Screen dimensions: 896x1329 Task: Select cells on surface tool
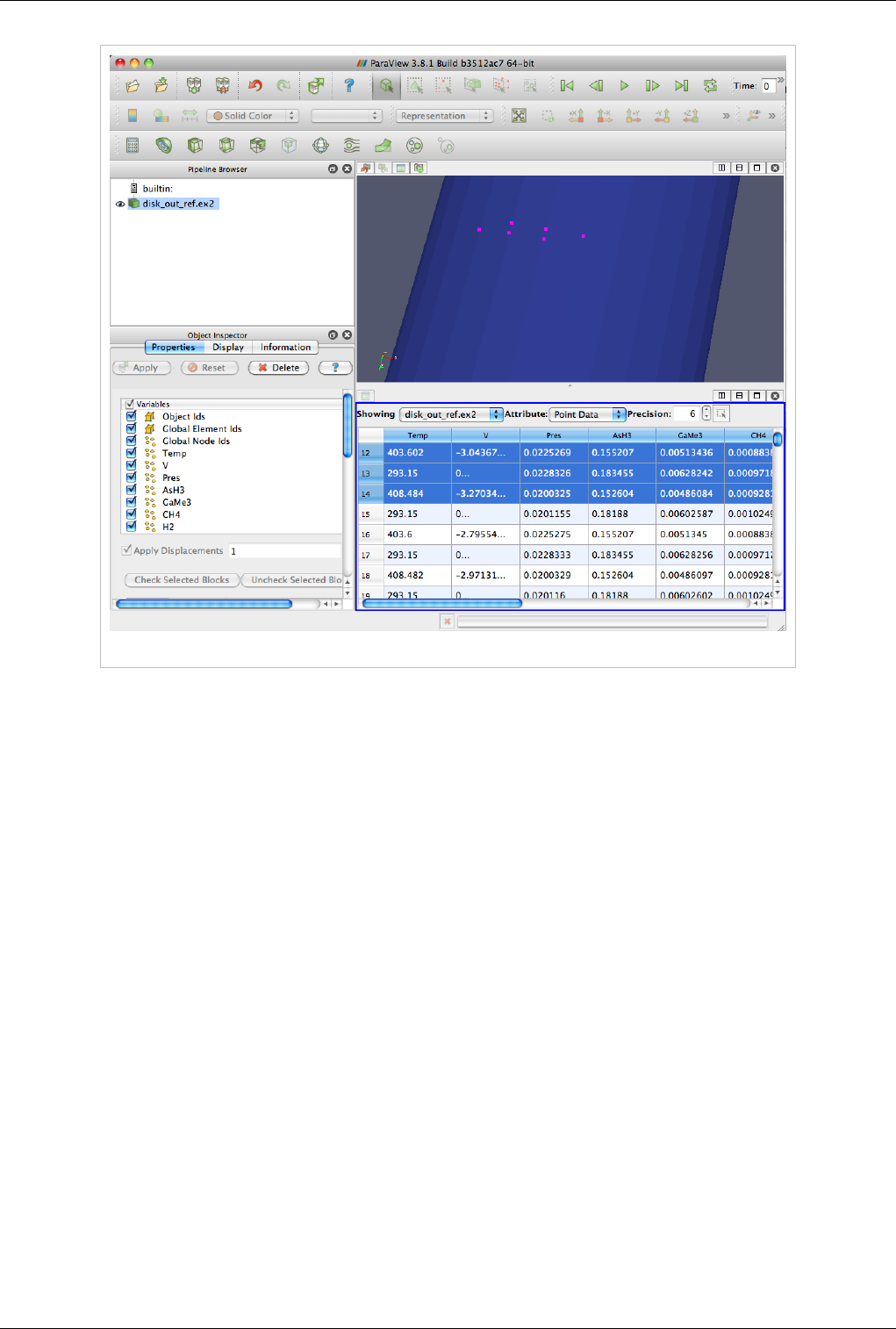click(x=414, y=86)
